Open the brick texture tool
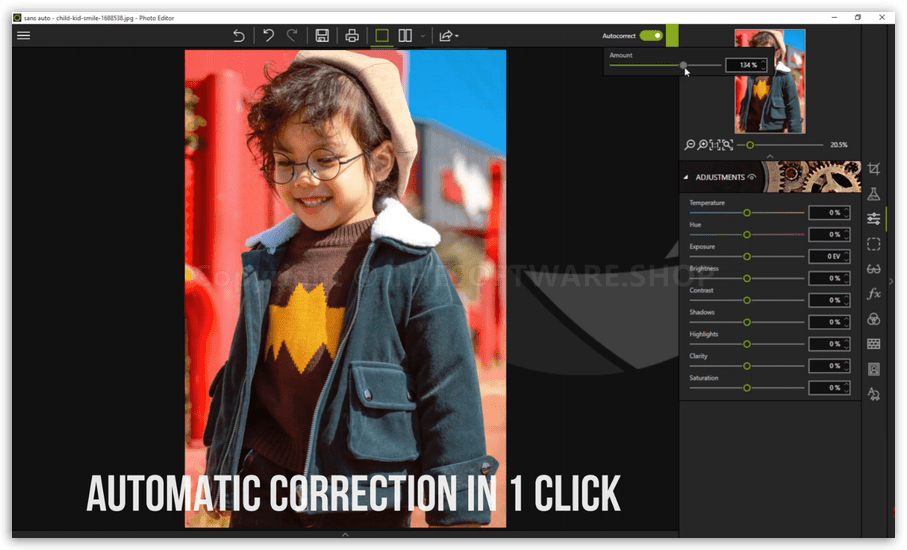This screenshot has width=907, height=550. coord(873,344)
